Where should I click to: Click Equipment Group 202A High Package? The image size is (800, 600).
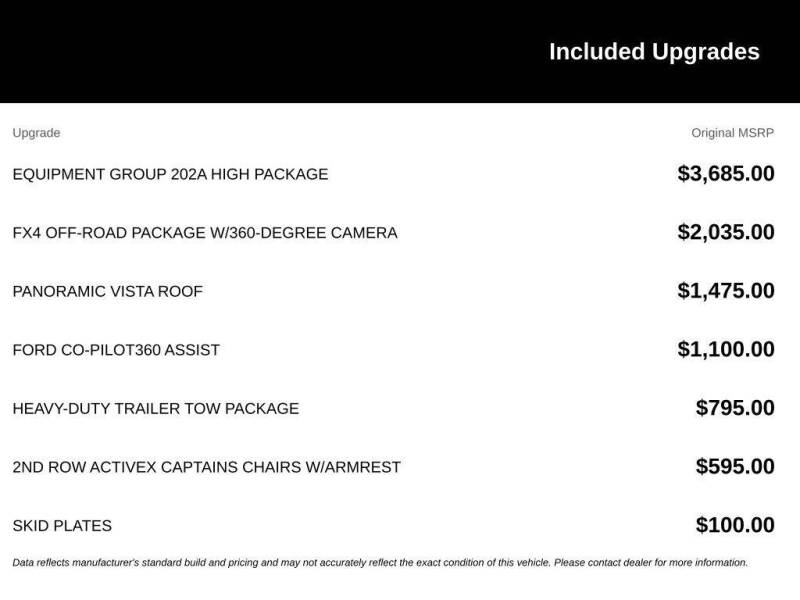tap(170, 174)
